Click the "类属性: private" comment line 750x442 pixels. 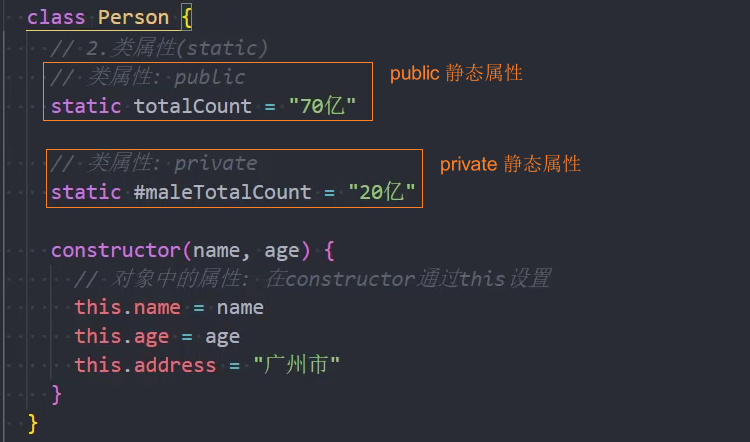(154, 163)
